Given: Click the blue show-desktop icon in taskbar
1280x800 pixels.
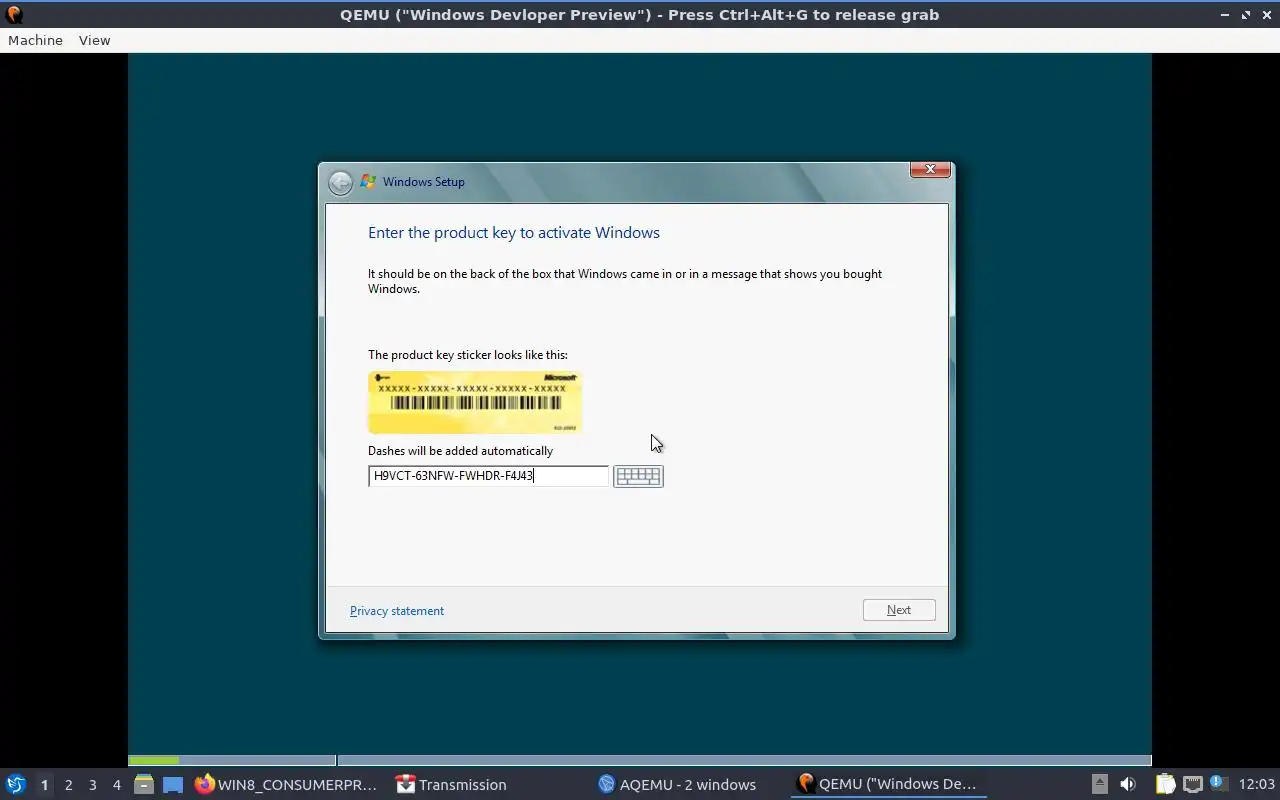Looking at the screenshot, I should 173,785.
